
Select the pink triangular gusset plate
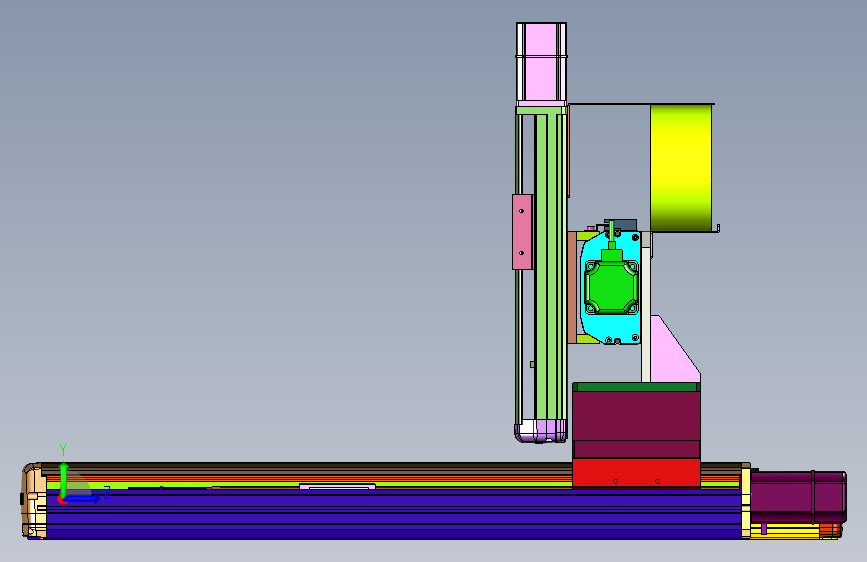coord(674,350)
